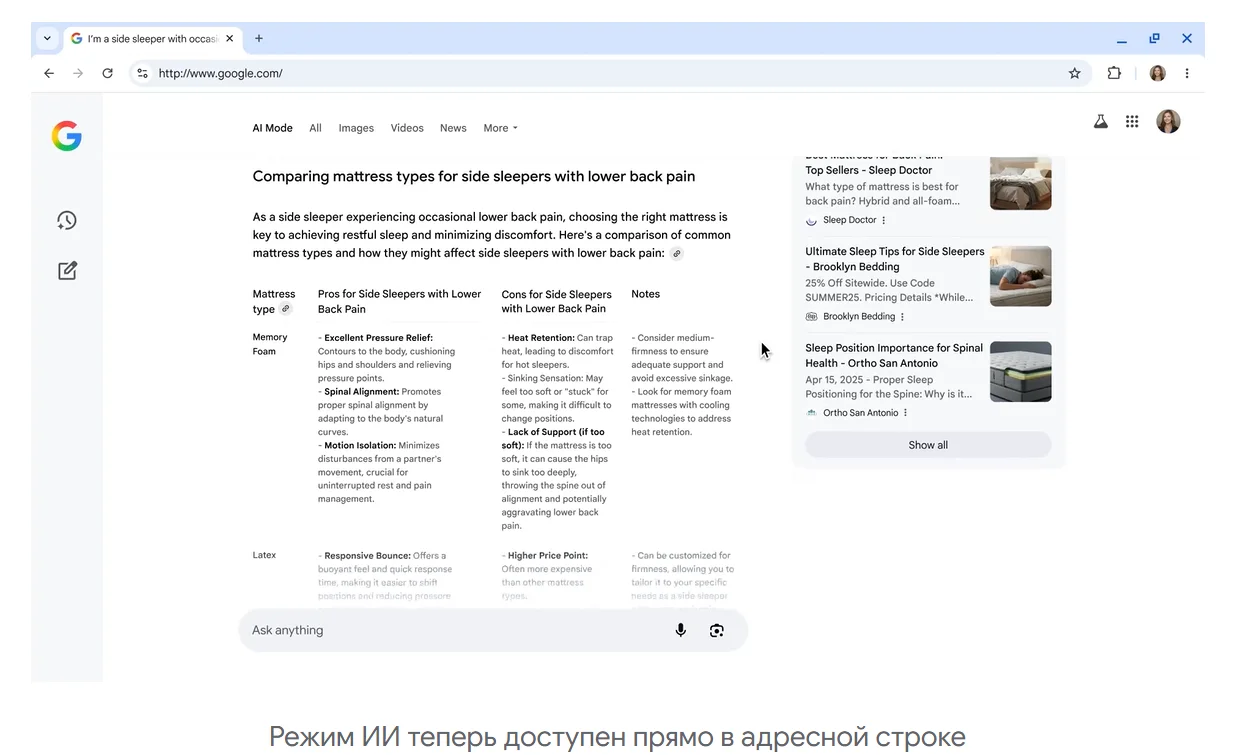The image size is (1238, 755).
Task: Switch to the Images tab
Action: (356, 128)
